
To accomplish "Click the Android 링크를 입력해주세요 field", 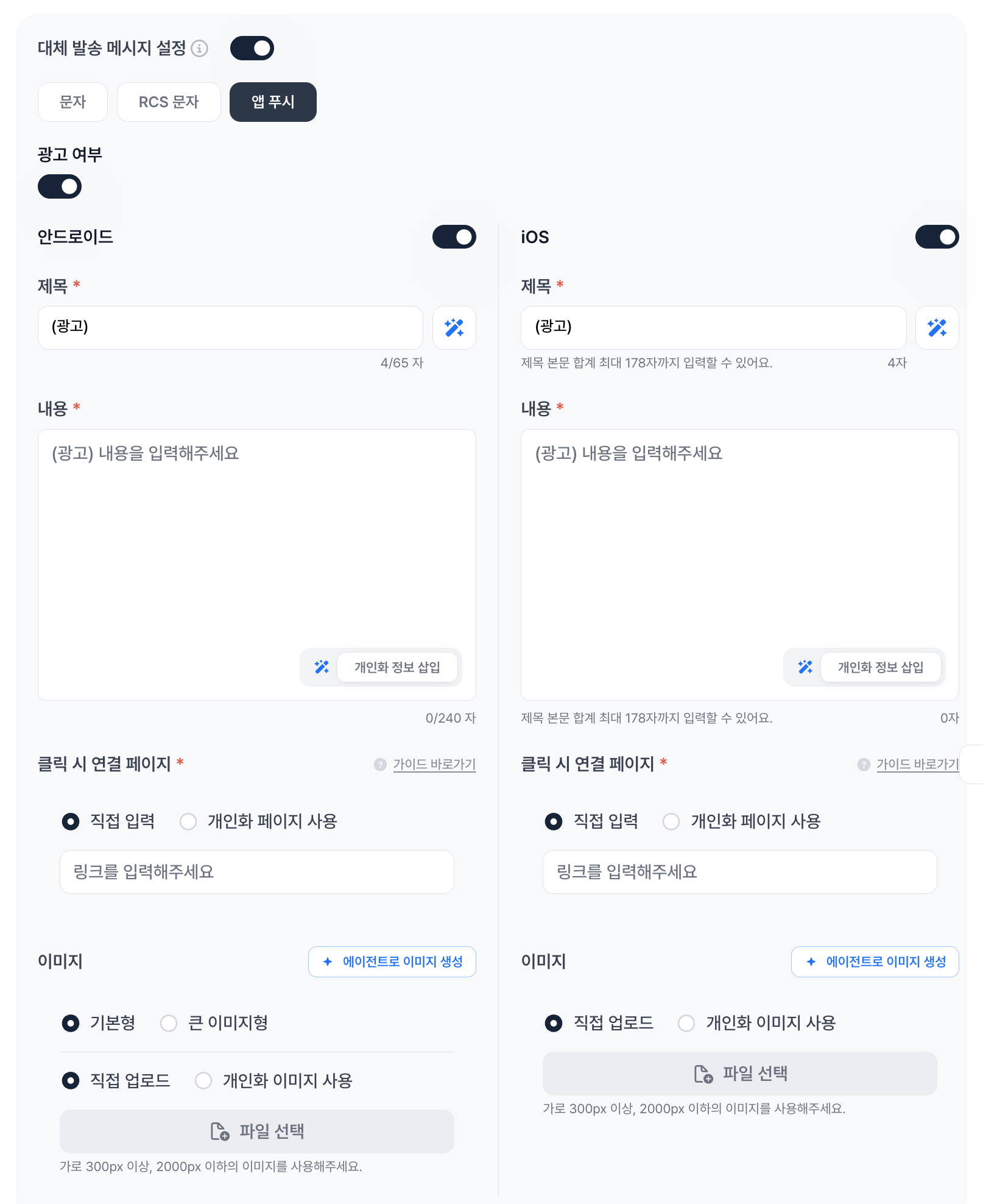I will [257, 872].
